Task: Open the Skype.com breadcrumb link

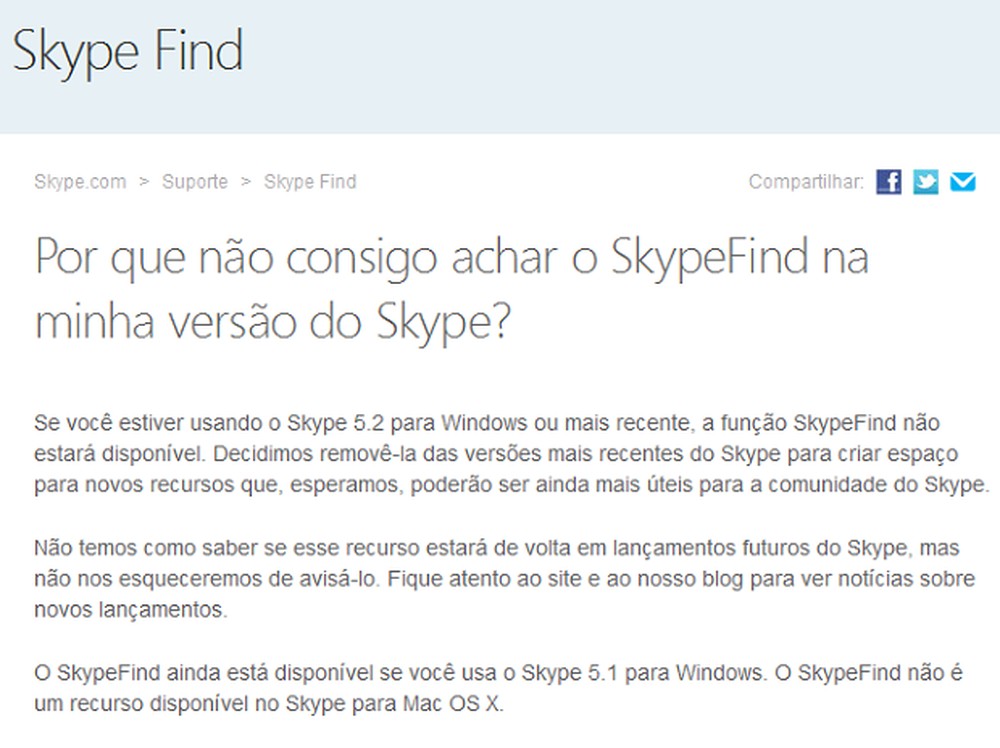Action: pyautogui.click(x=80, y=182)
